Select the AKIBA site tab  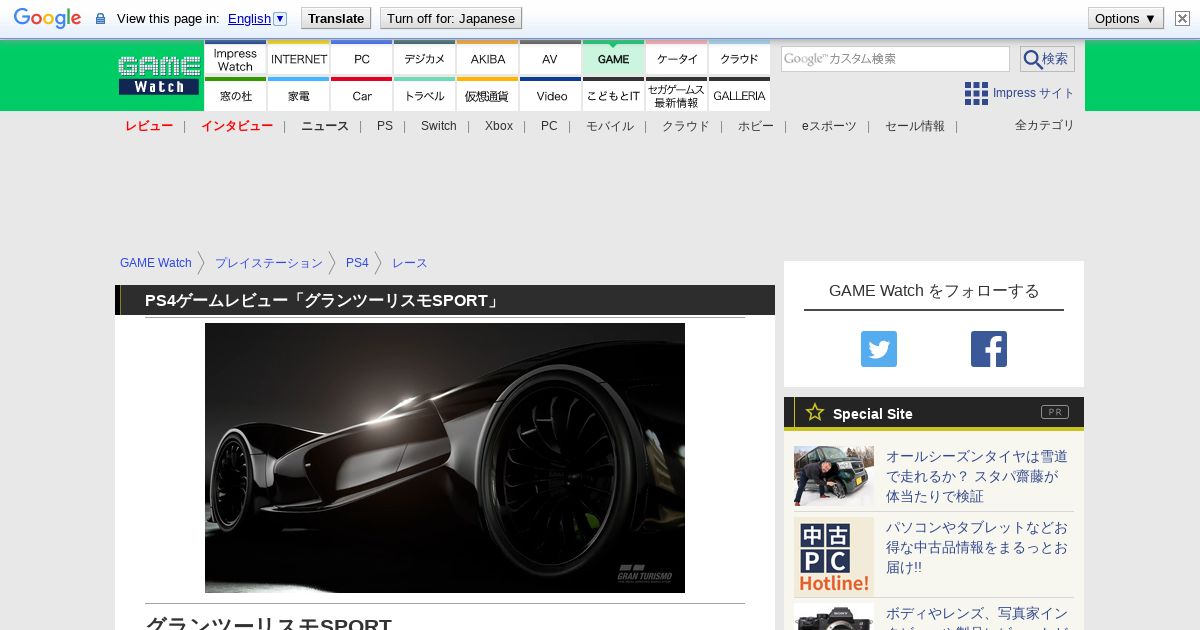point(488,59)
